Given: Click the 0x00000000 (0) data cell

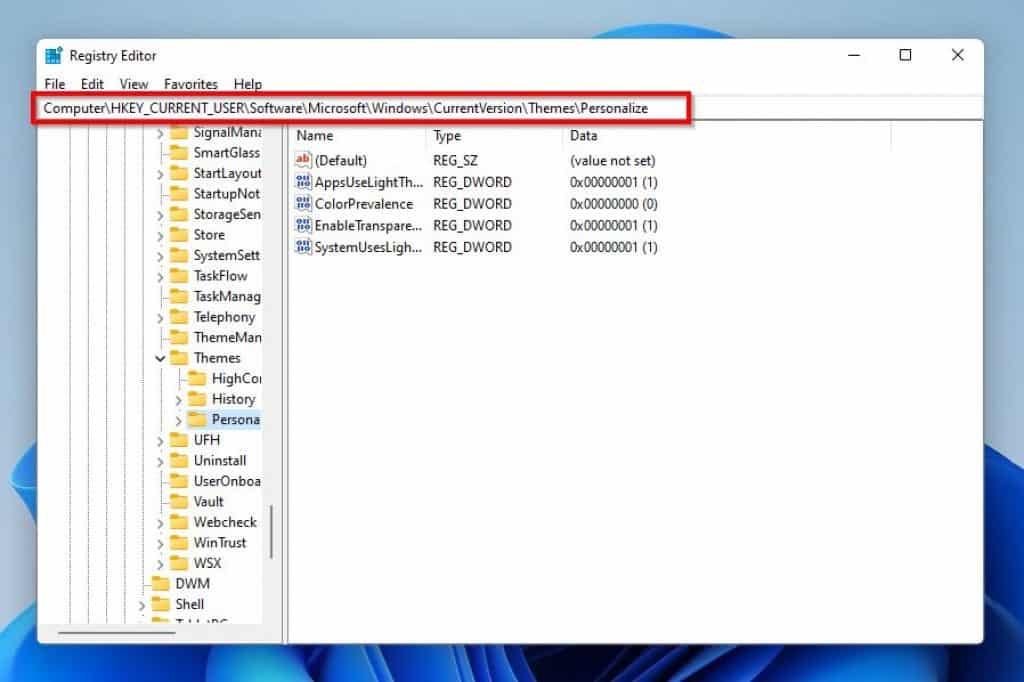Looking at the screenshot, I should pyautogui.click(x=613, y=204).
